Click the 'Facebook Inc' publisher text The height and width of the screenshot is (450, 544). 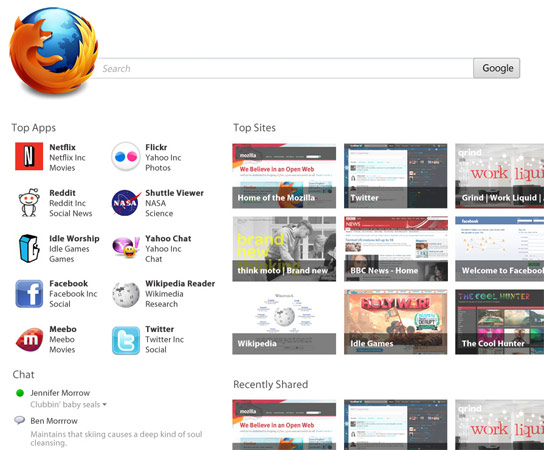pos(73,294)
